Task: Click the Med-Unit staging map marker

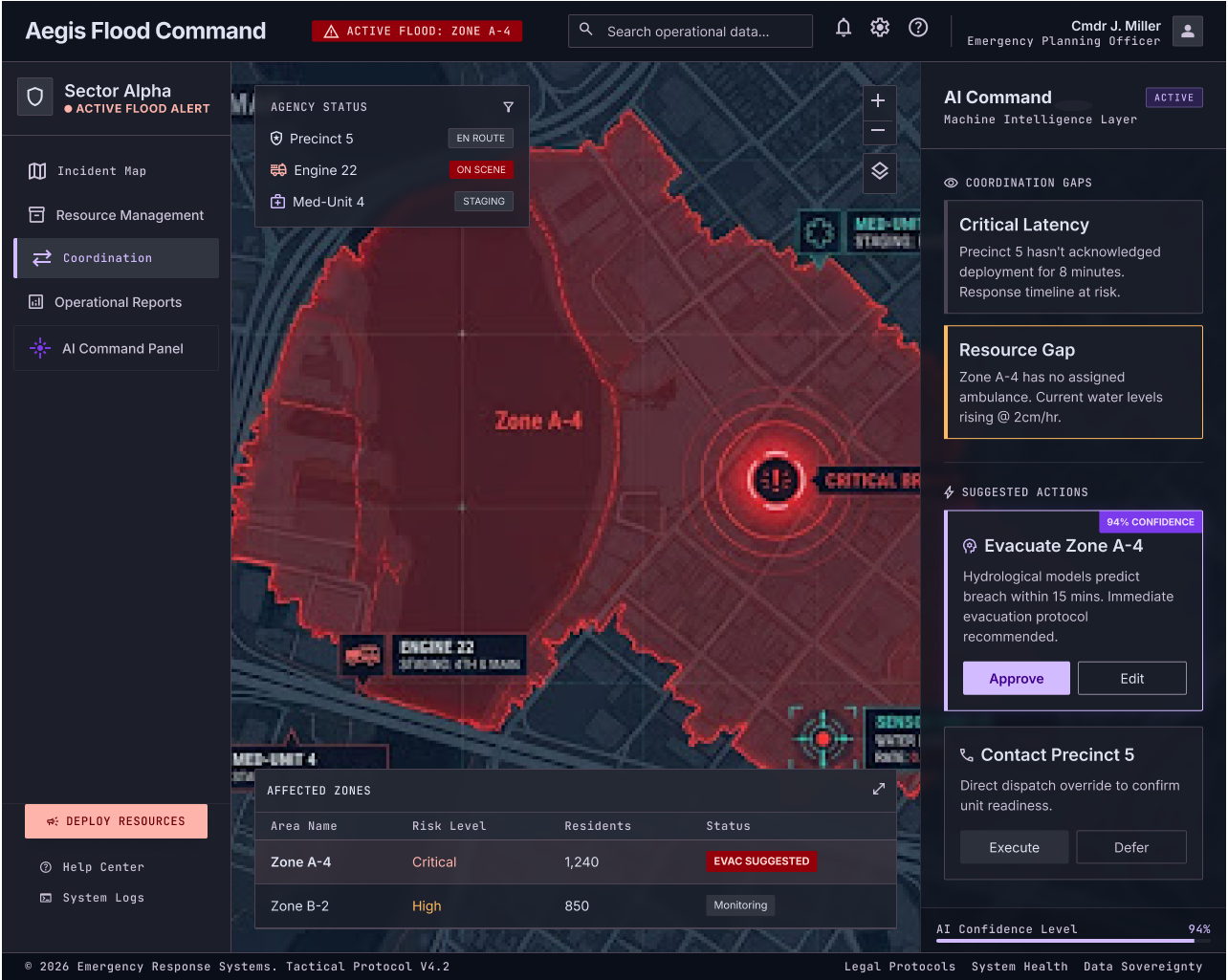Action: coord(819,231)
